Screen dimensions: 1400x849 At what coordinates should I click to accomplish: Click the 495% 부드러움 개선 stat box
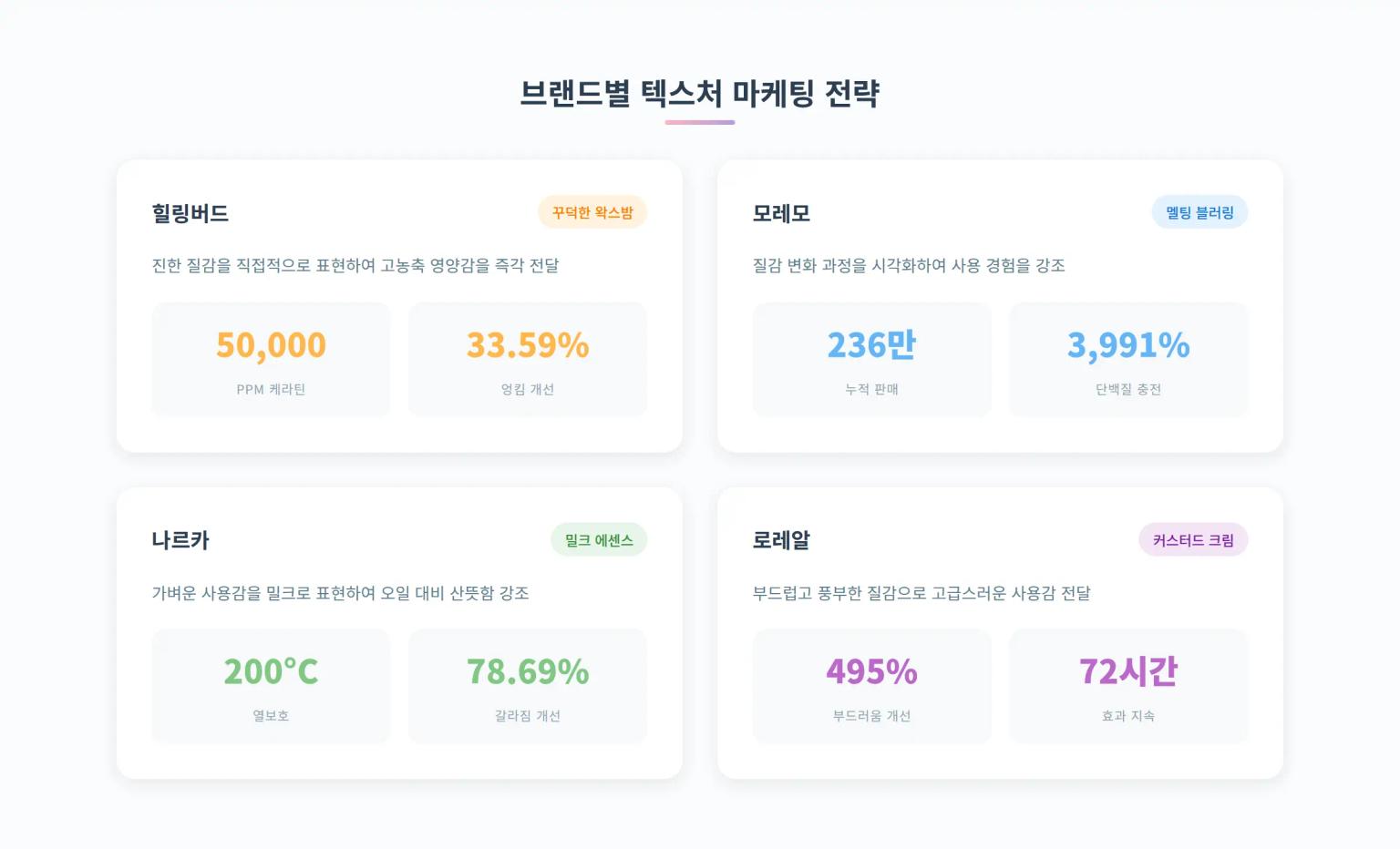coord(871,687)
